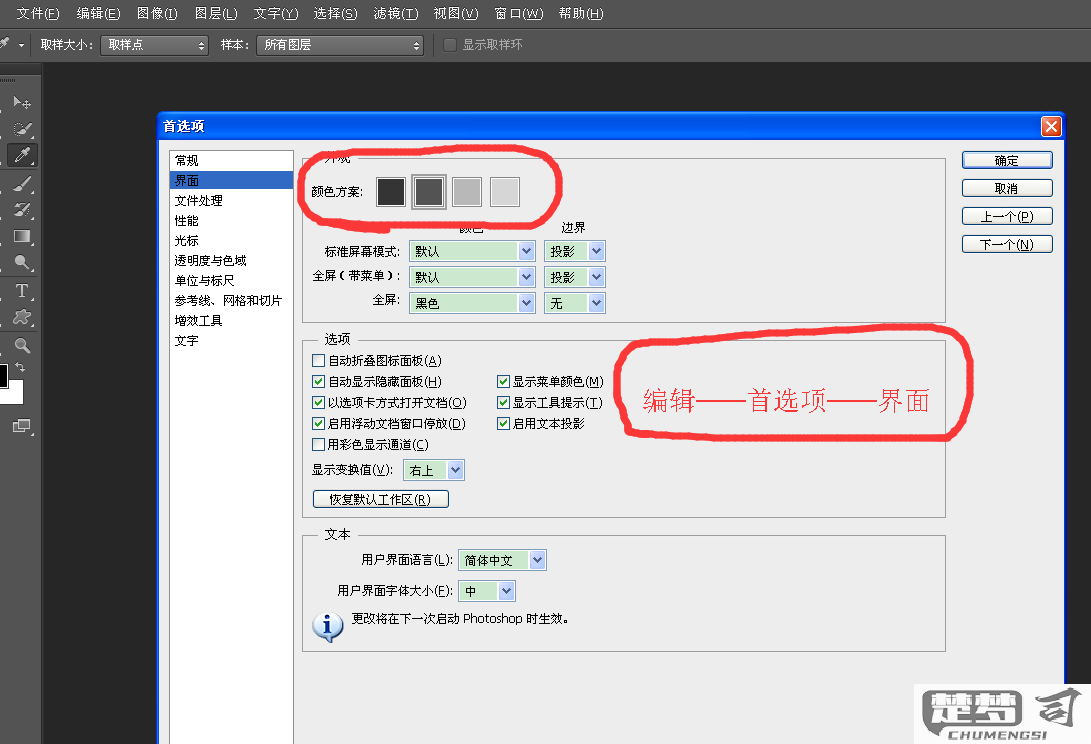This screenshot has height=744, width=1091.
Task: Open 样本 dropdown showing 所有图层
Action: click(340, 45)
